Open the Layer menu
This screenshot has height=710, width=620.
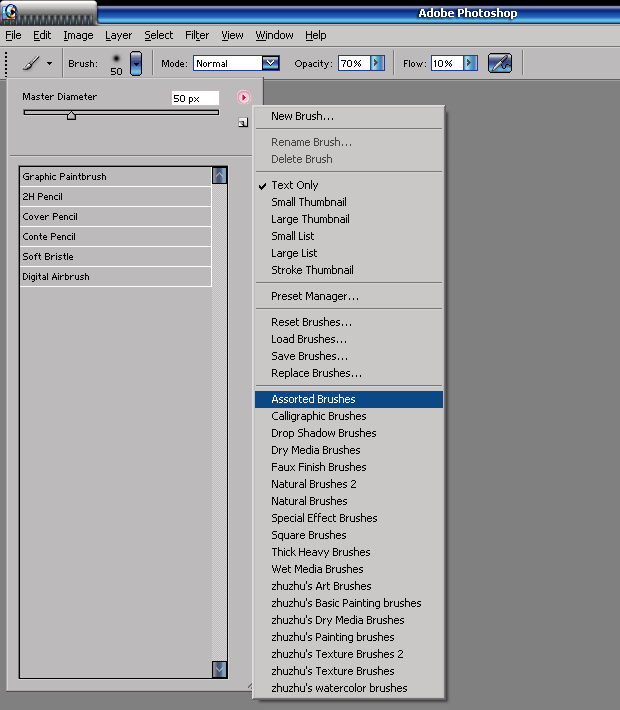[x=119, y=35]
